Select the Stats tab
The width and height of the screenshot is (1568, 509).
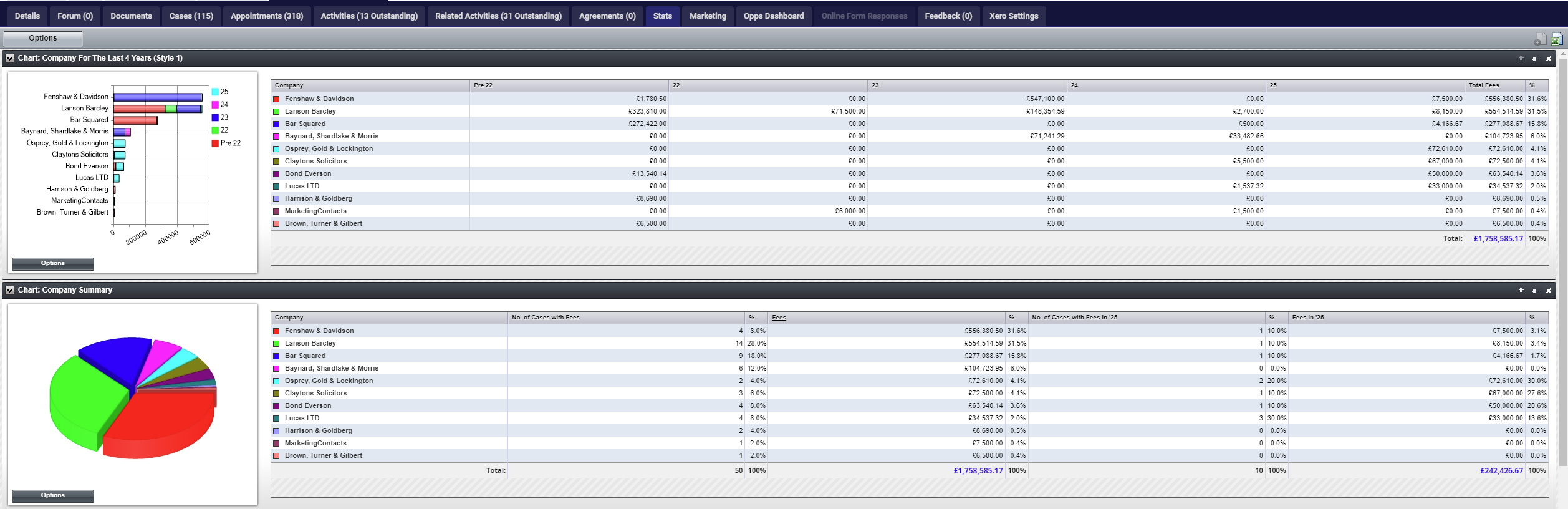(x=663, y=16)
